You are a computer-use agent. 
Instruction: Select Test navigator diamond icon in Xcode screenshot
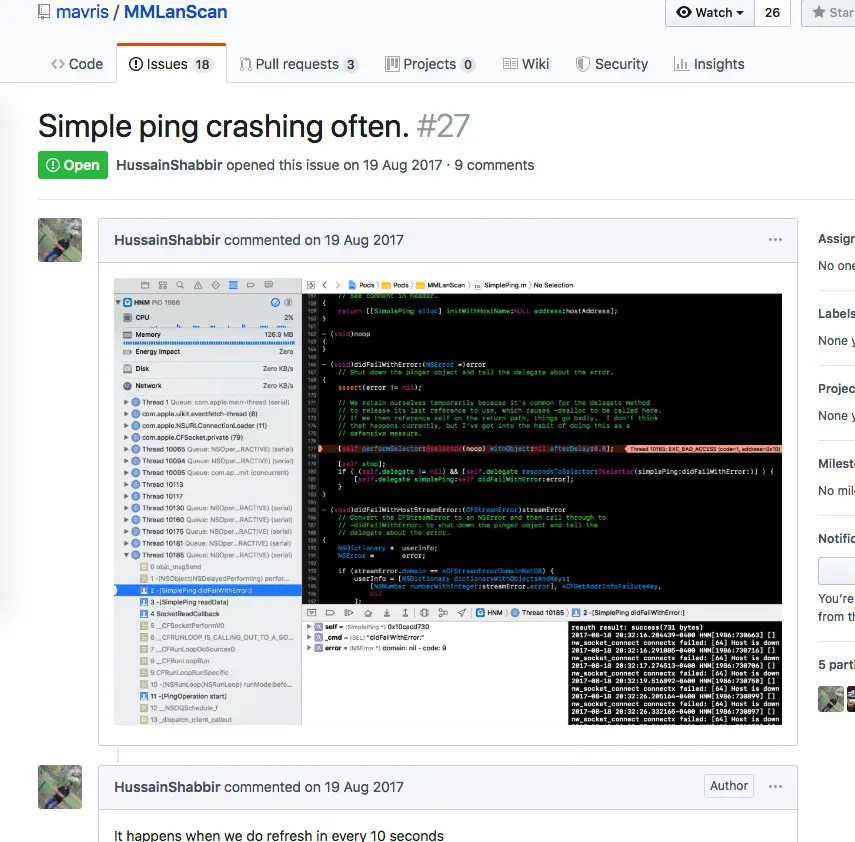[215, 285]
